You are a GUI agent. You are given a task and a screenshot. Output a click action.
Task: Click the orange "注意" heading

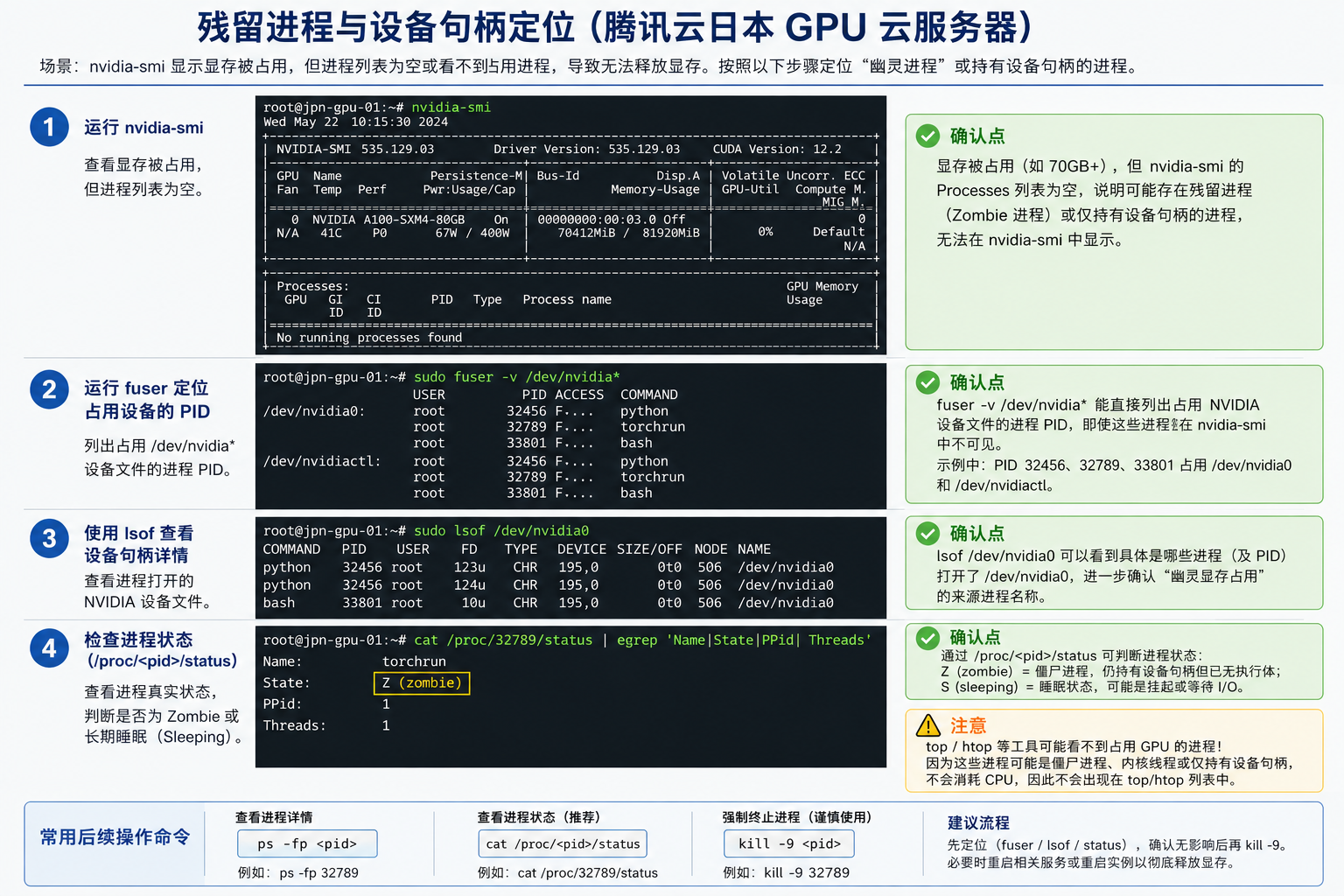point(968,725)
